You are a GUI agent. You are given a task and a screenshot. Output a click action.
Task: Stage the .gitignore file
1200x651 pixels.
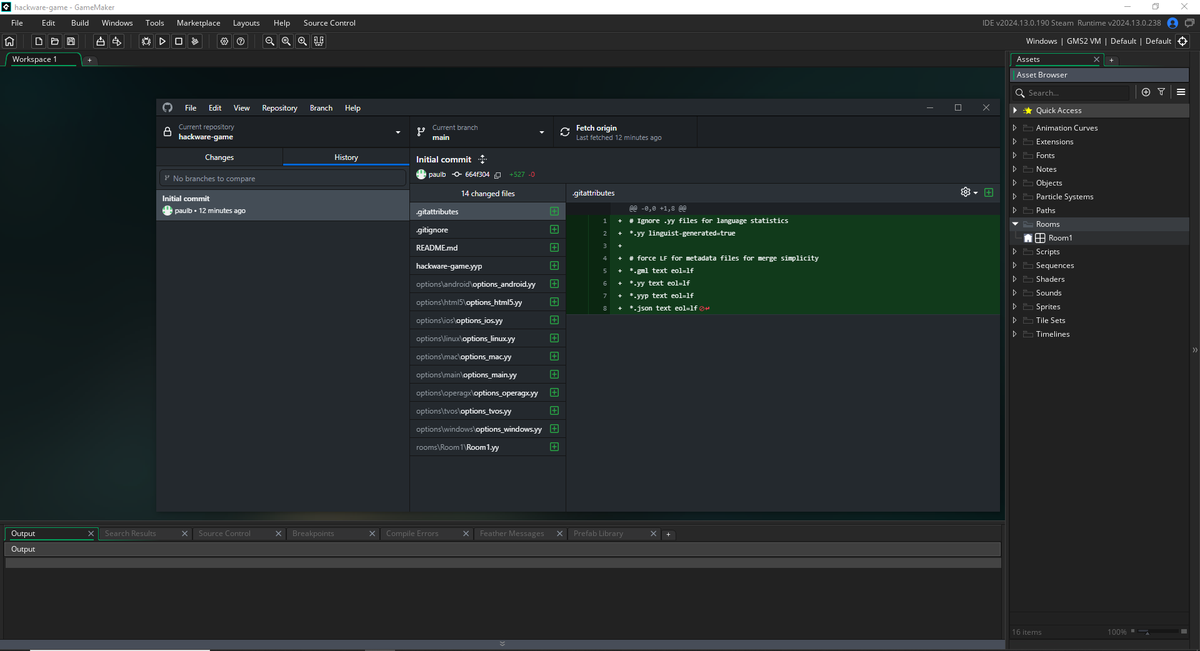(x=554, y=229)
